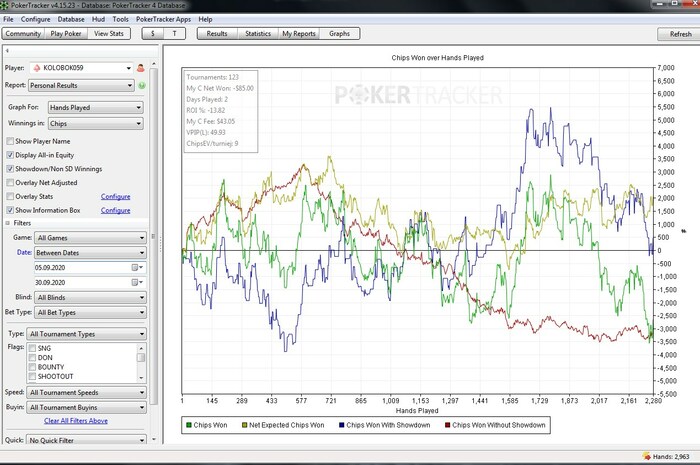Click the green icon next to Report dropdown
The height and width of the screenshot is (465, 700).
141,86
